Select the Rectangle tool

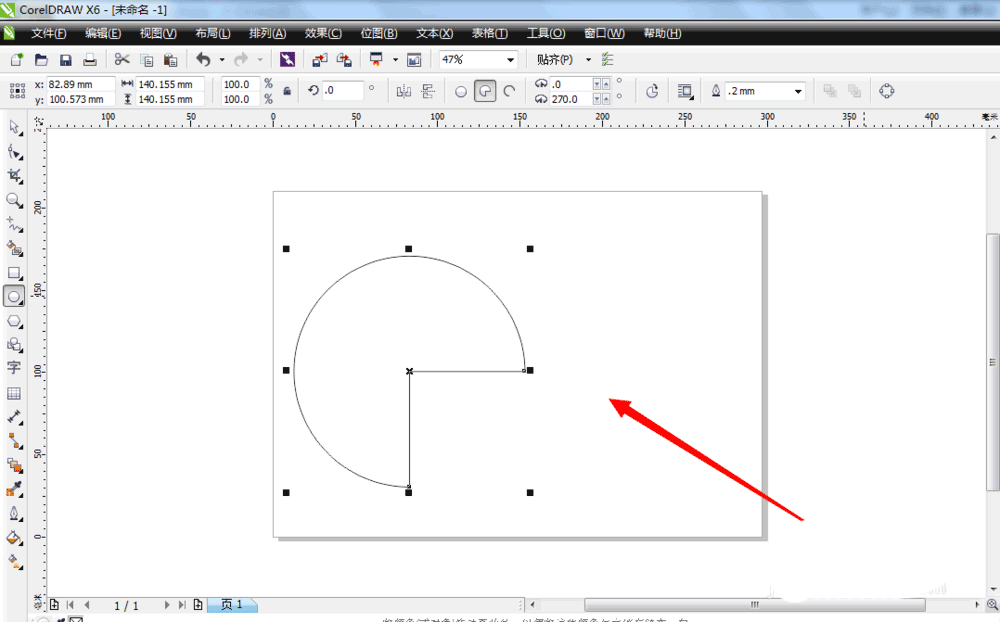coord(15,273)
